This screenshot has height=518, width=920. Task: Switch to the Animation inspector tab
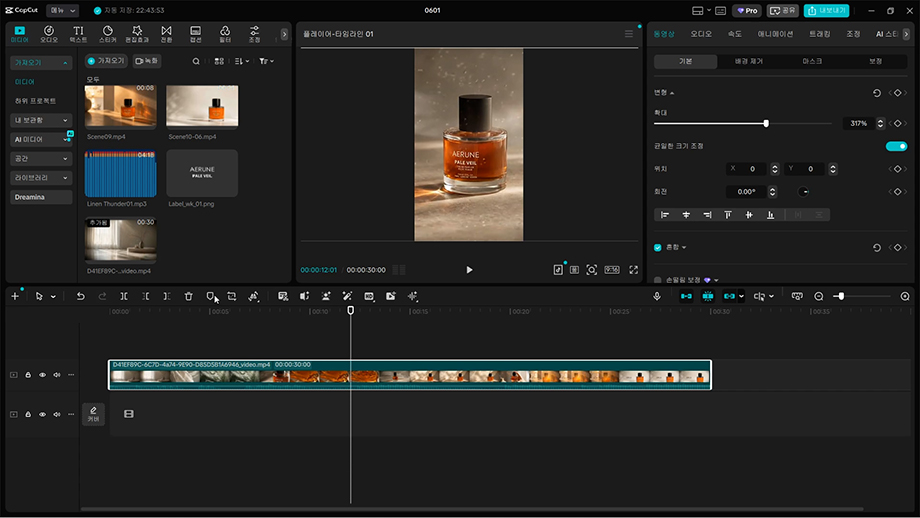pos(775,34)
